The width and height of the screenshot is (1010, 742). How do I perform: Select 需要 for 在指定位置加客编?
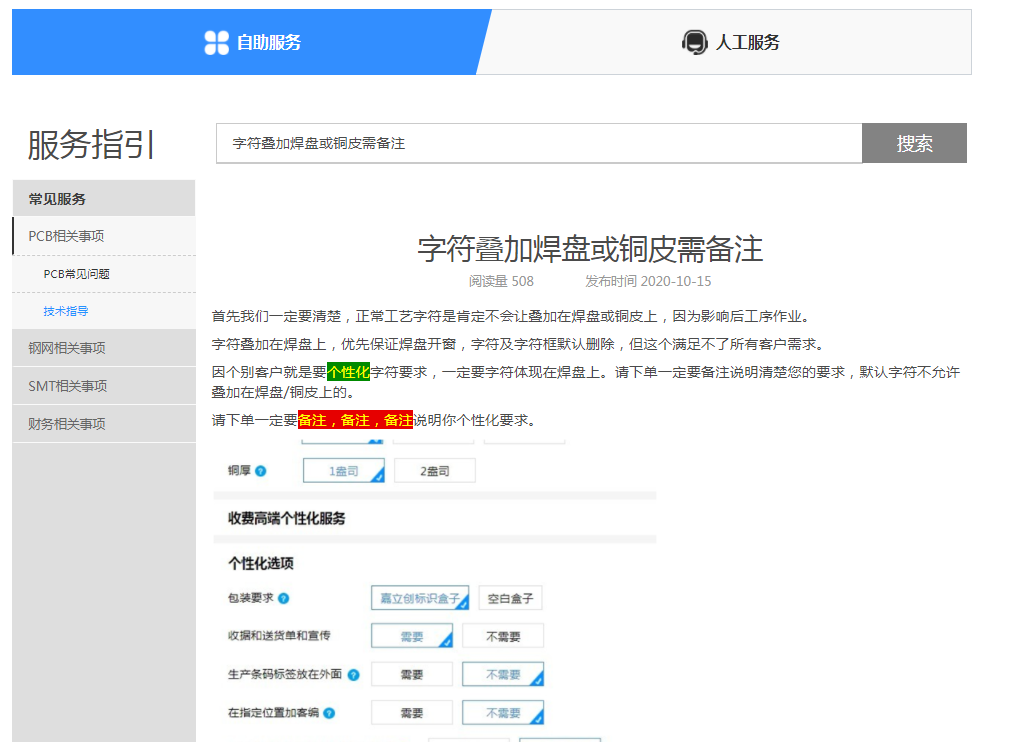click(x=411, y=713)
